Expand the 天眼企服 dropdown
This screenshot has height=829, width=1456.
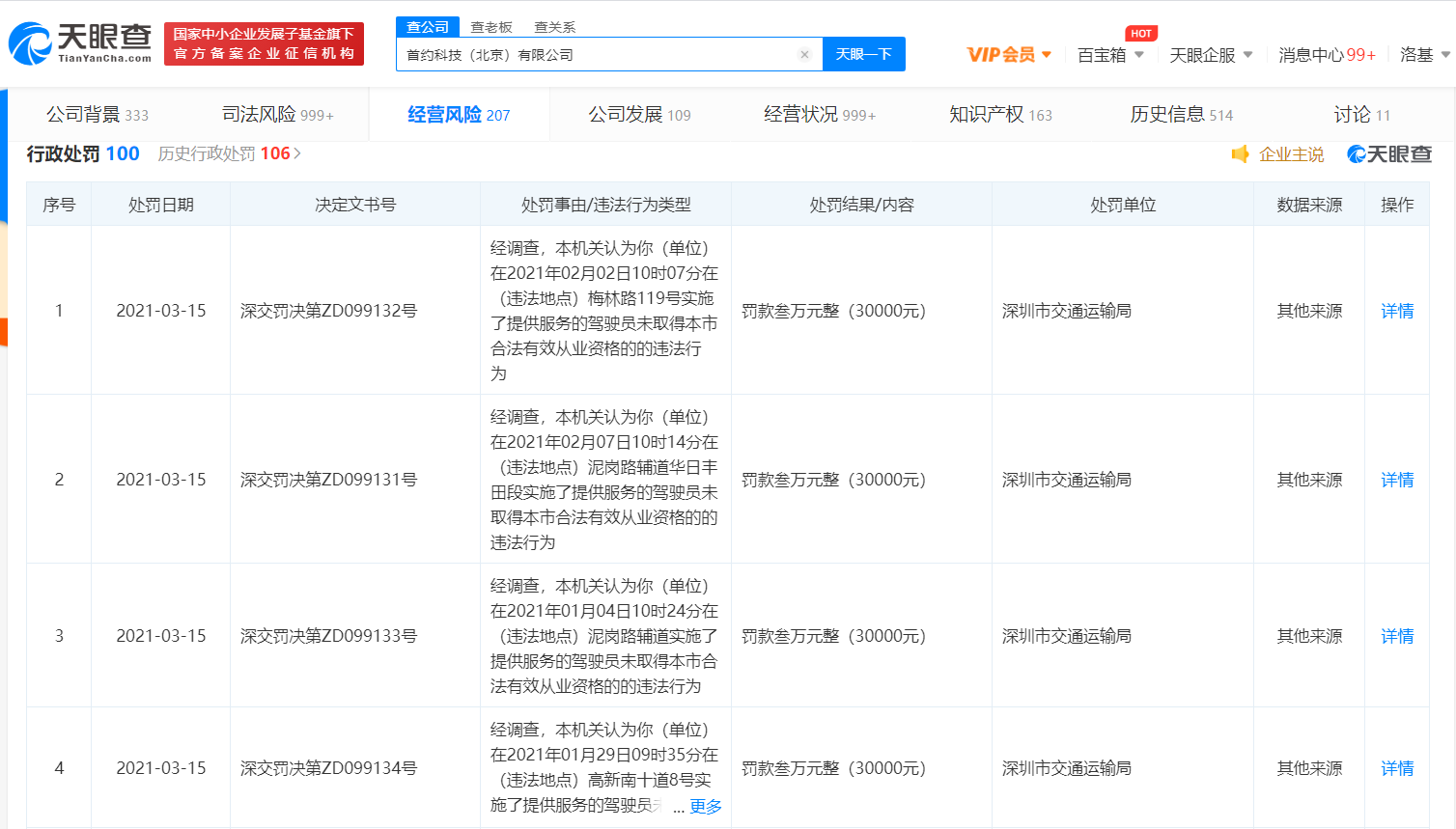1211,55
